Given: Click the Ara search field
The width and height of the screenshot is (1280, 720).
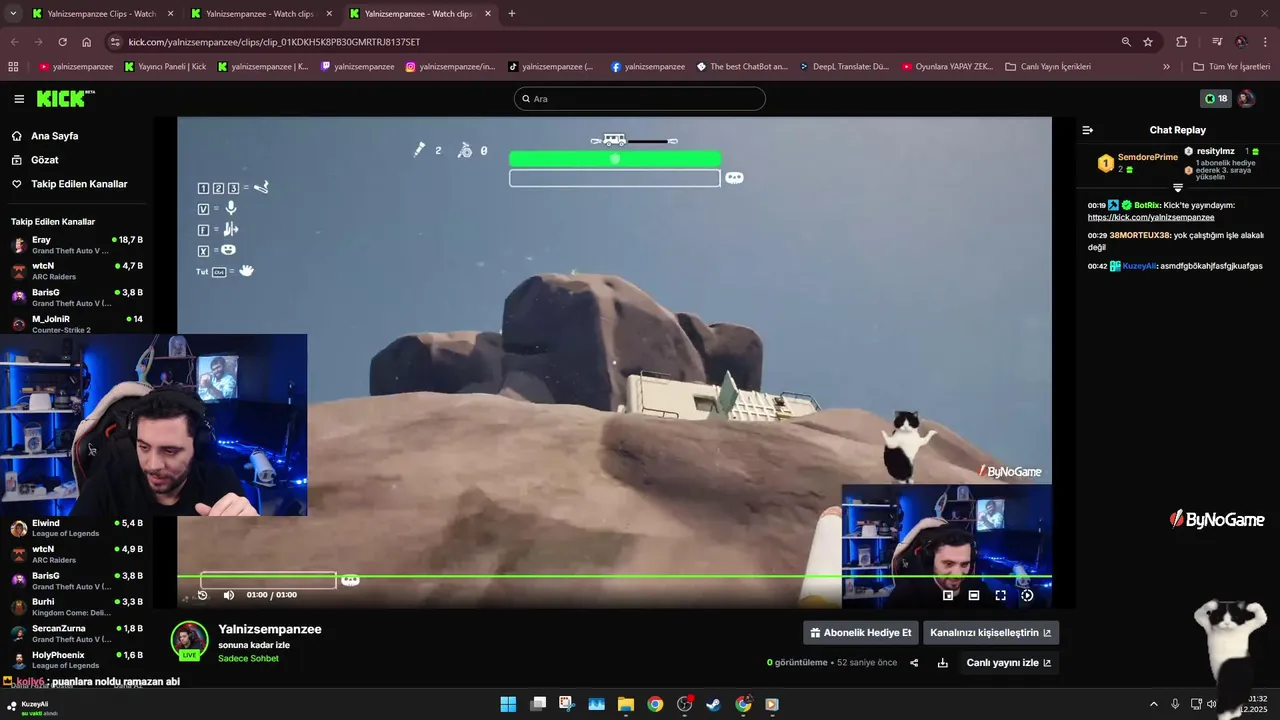Looking at the screenshot, I should [x=640, y=99].
